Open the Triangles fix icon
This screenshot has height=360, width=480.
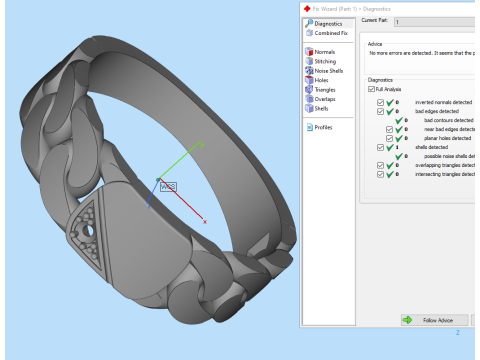point(309,89)
